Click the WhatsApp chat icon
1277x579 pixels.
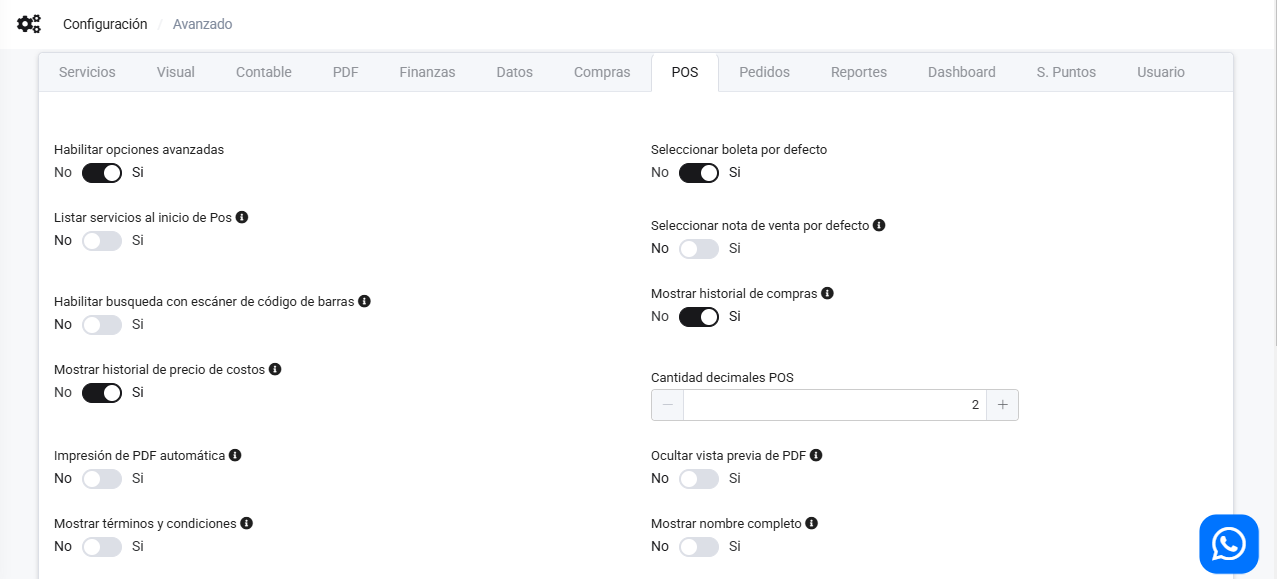1229,544
